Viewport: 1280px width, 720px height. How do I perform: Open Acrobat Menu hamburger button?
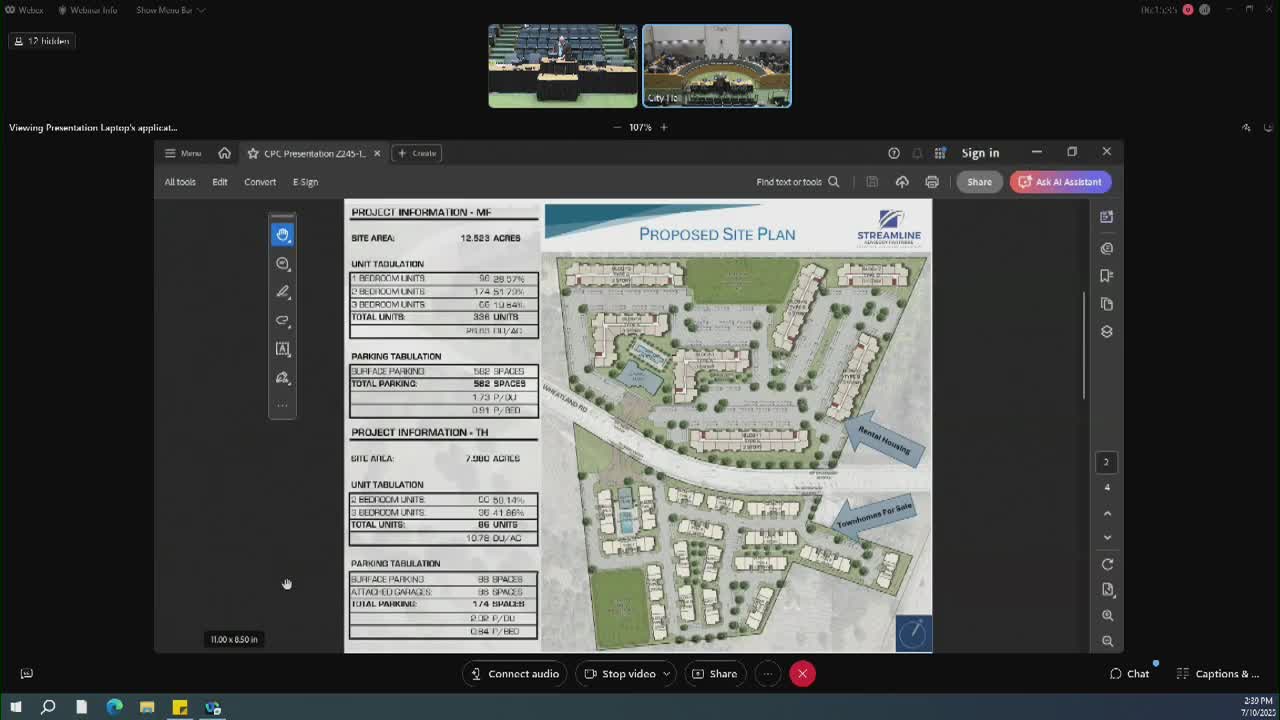pyautogui.click(x=183, y=153)
